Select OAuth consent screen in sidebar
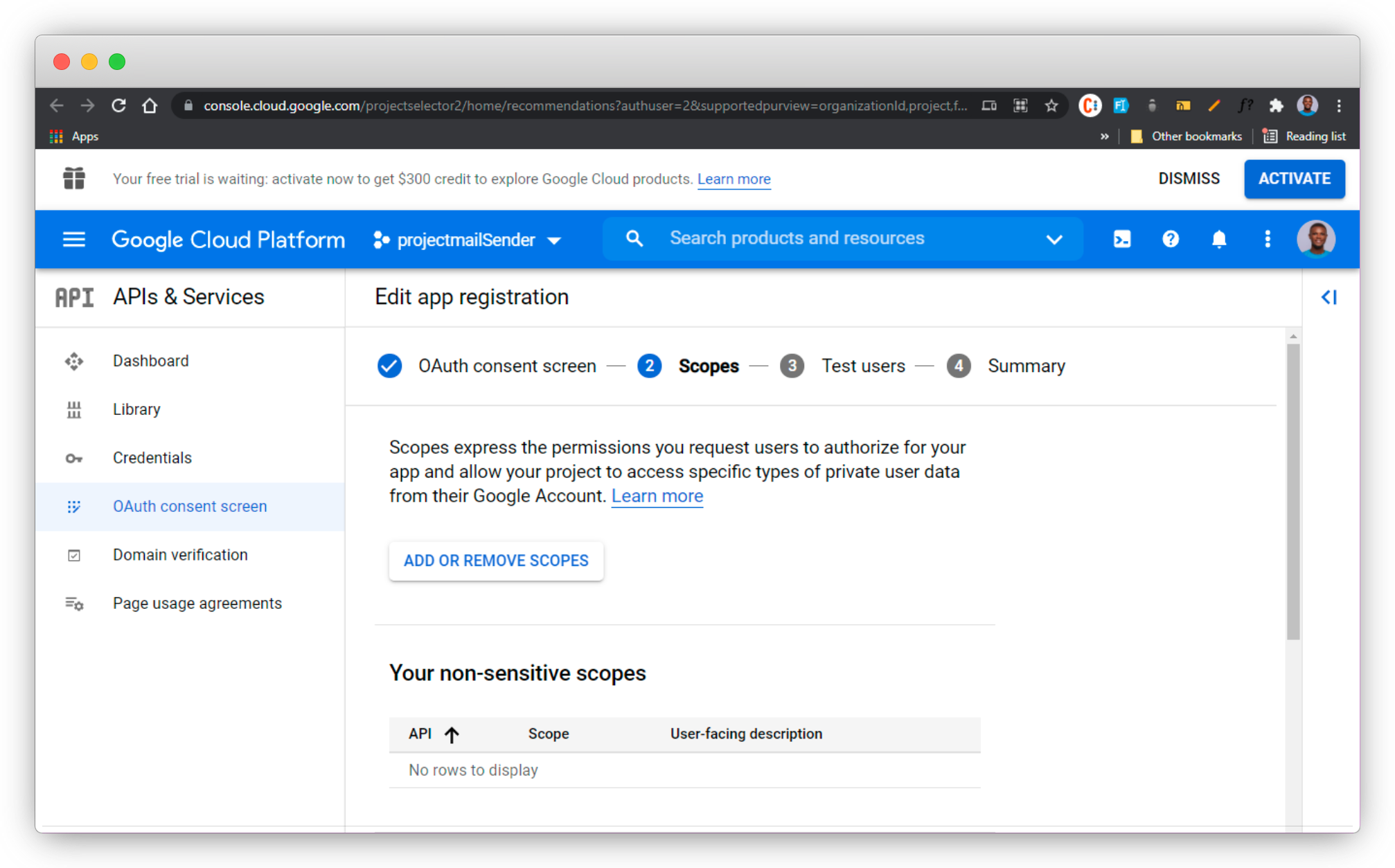The image size is (1395, 868). [190, 506]
